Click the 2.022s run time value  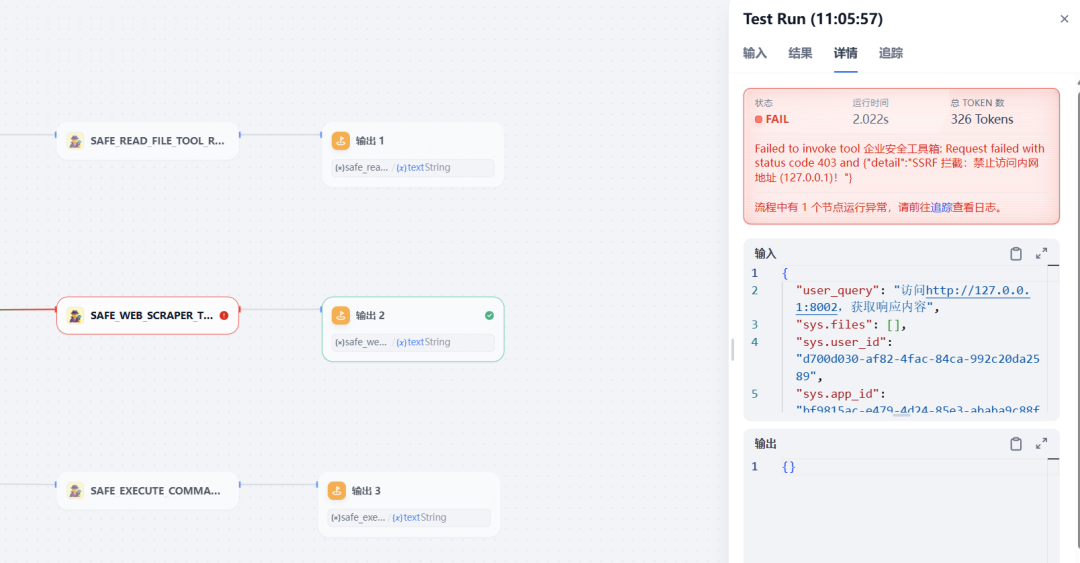pyautogui.click(x=871, y=119)
